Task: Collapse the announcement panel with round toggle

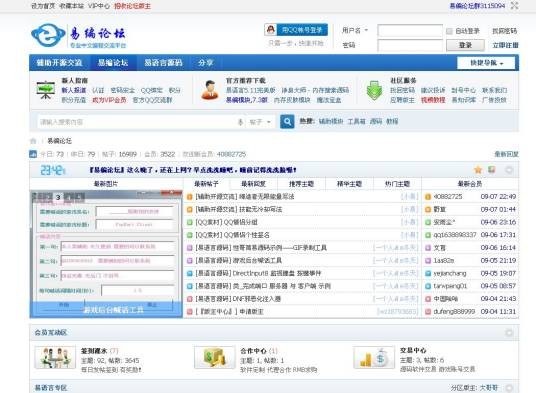Action: 509,170
